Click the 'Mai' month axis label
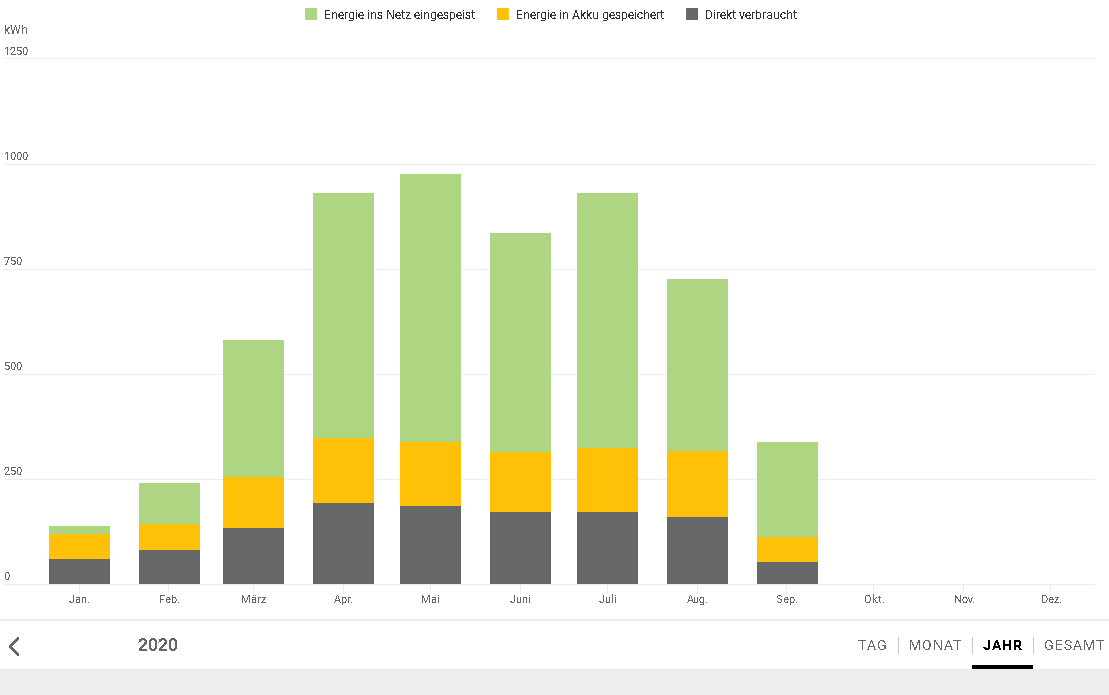This screenshot has height=695, width=1109. 430,600
